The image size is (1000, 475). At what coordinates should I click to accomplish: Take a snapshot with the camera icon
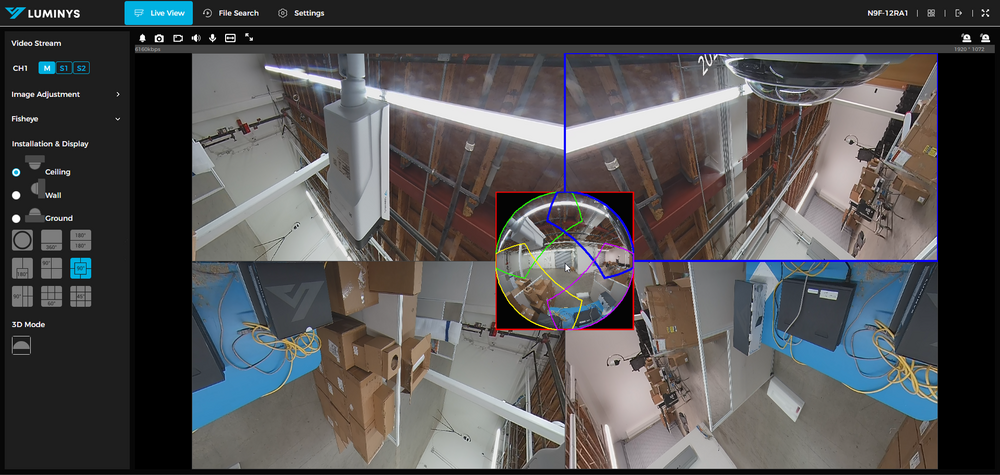159,37
